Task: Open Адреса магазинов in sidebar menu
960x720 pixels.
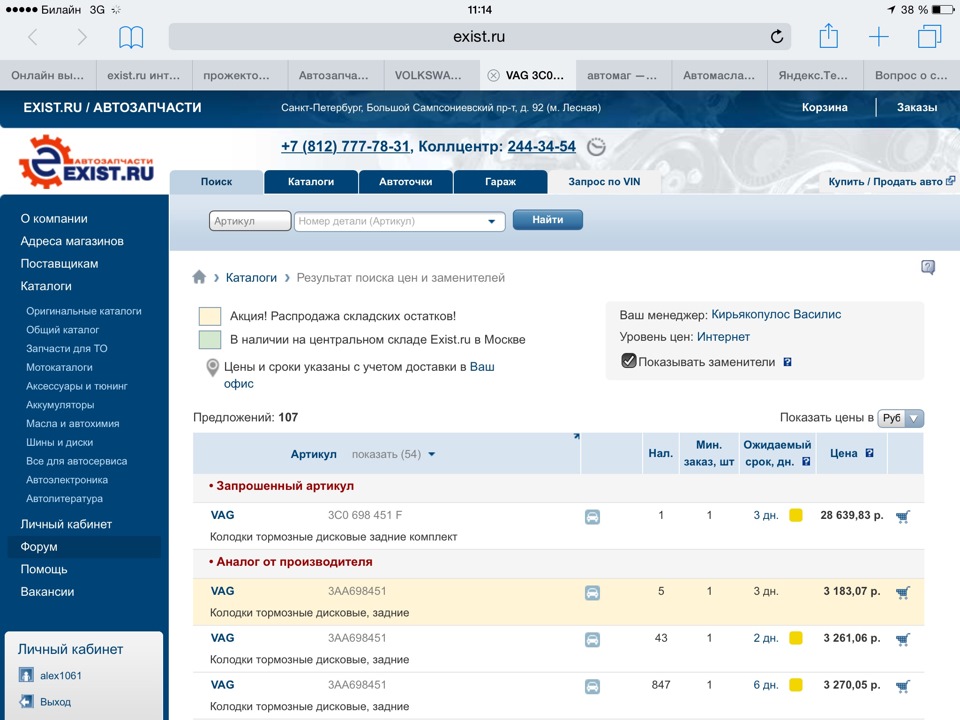Action: pyautogui.click(x=72, y=241)
